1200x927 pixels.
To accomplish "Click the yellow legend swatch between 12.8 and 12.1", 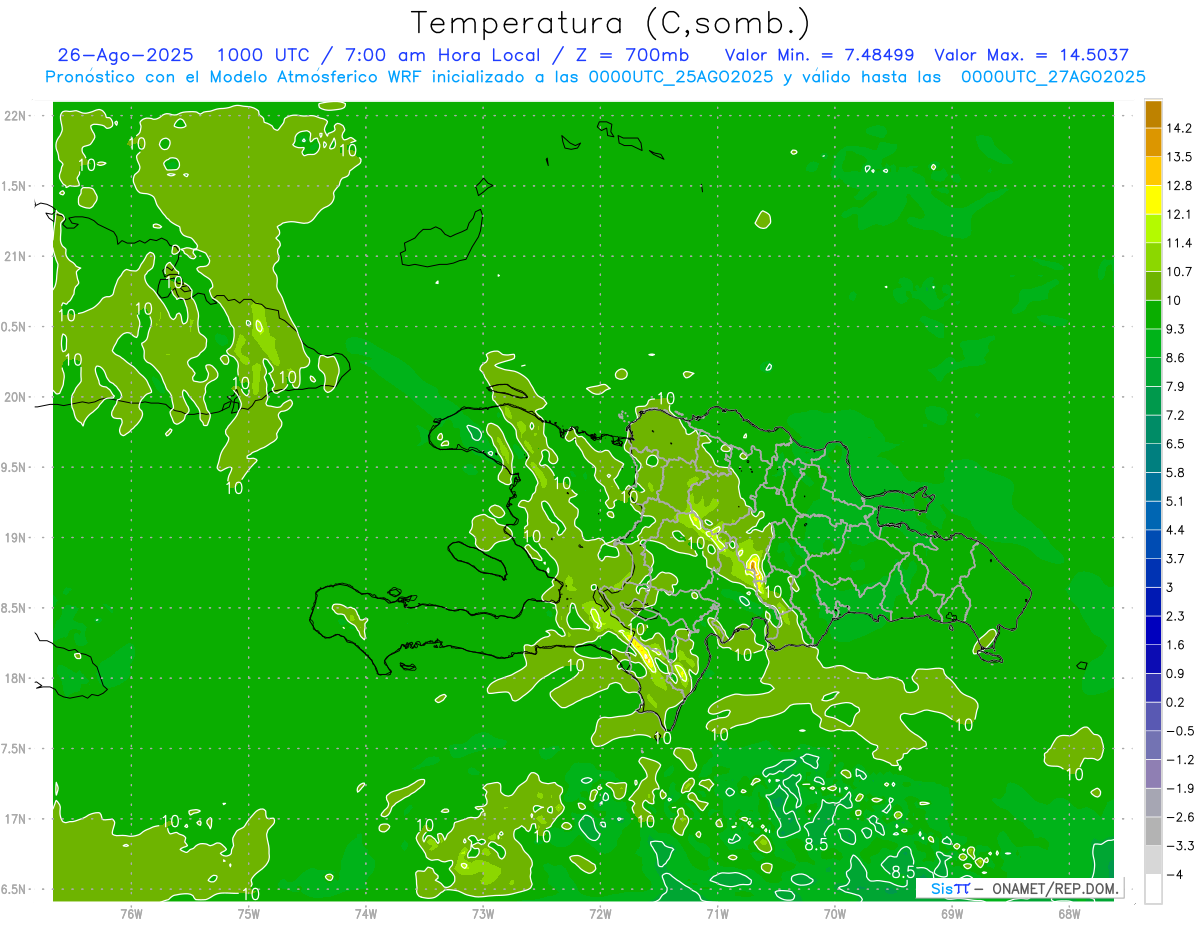I will (x=1153, y=200).
